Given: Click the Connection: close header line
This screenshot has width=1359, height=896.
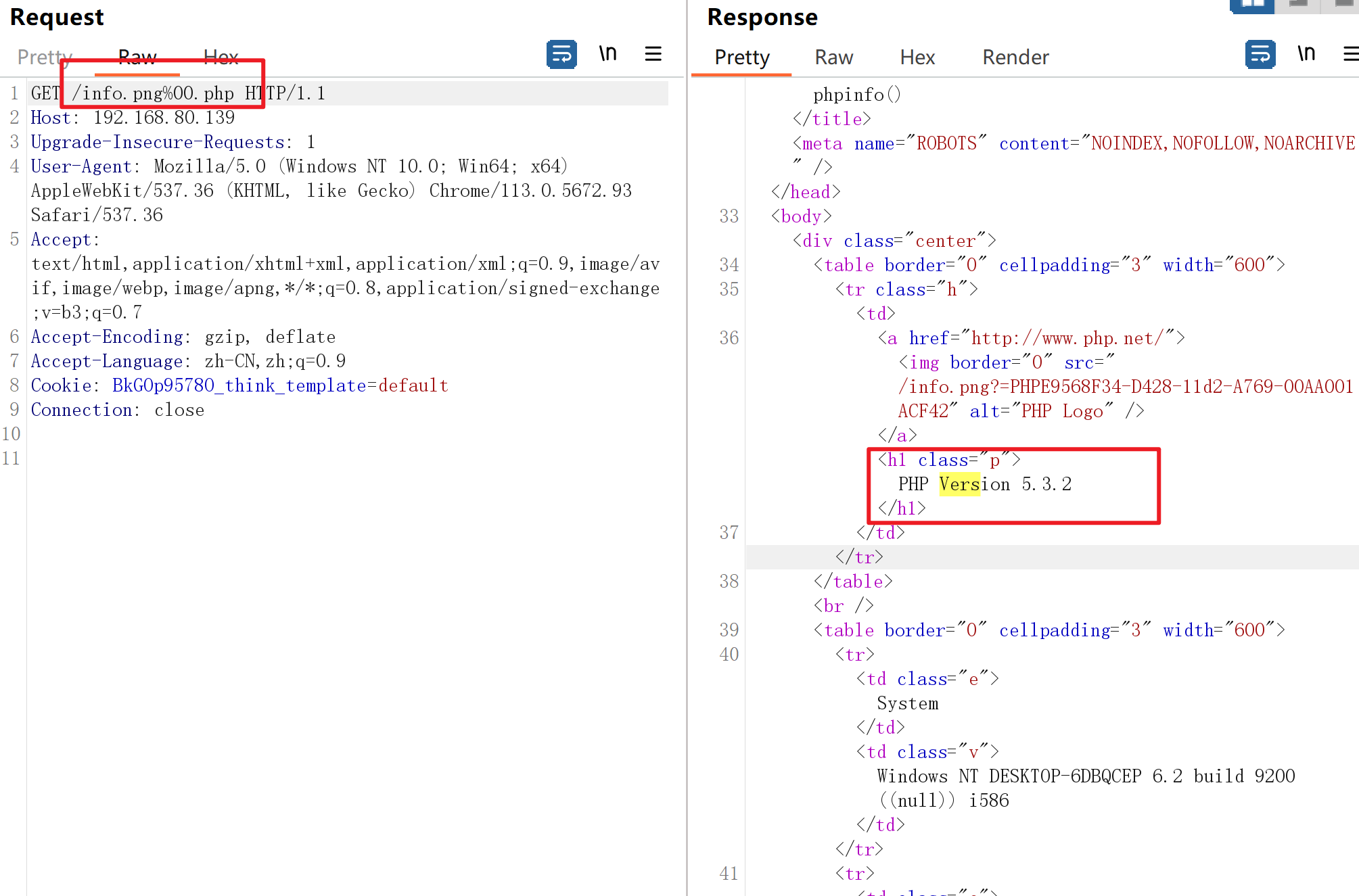Looking at the screenshot, I should [x=117, y=410].
